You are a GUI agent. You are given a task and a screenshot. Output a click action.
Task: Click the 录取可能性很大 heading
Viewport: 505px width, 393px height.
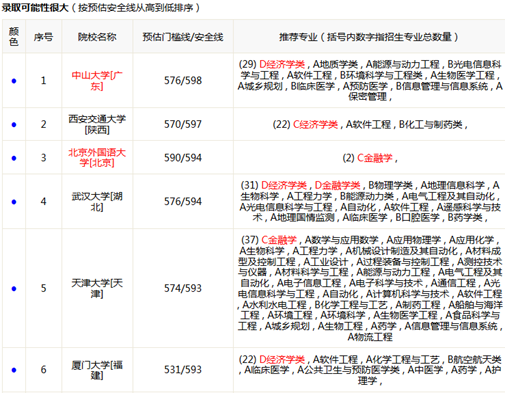pyautogui.click(x=35, y=8)
